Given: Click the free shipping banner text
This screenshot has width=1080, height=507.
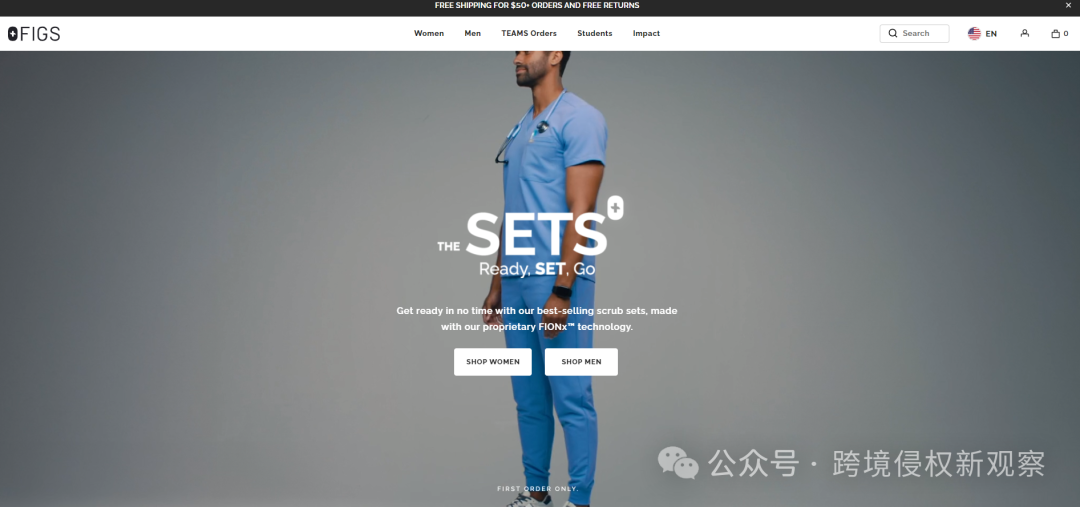Looking at the screenshot, I should (x=537, y=6).
